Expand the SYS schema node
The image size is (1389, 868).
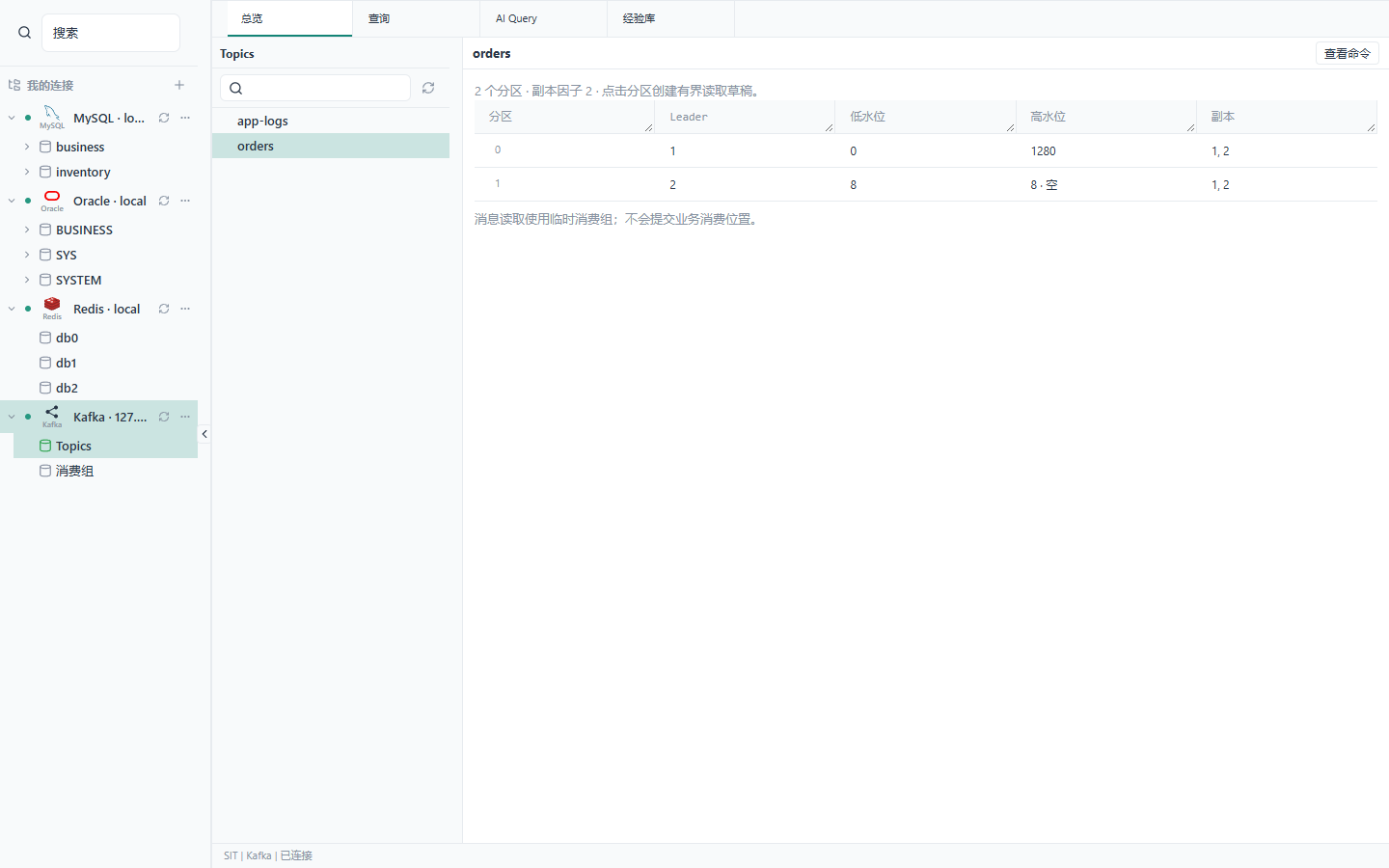click(27, 255)
